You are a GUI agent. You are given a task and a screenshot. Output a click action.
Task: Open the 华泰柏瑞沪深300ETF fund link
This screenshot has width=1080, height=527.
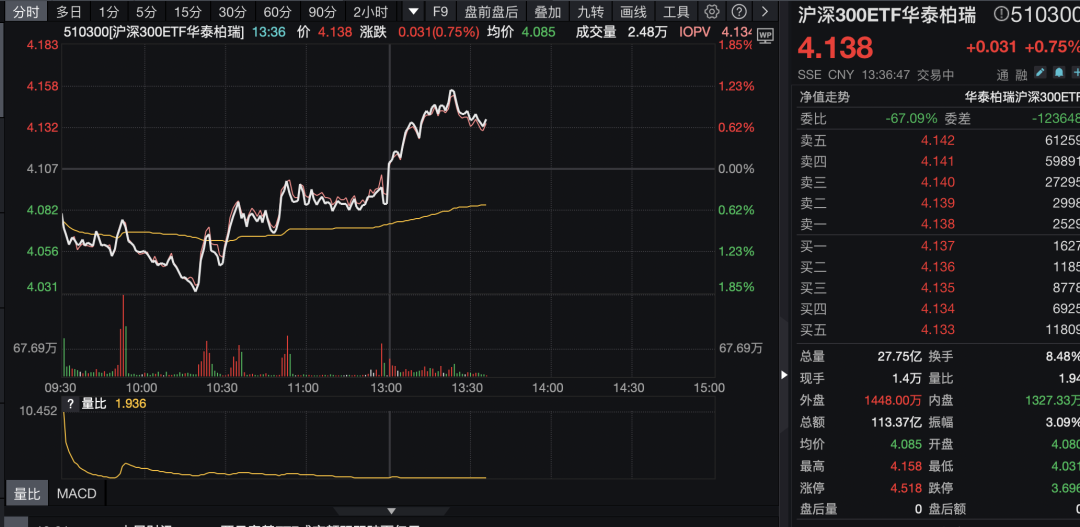pyautogui.click(x=1021, y=97)
